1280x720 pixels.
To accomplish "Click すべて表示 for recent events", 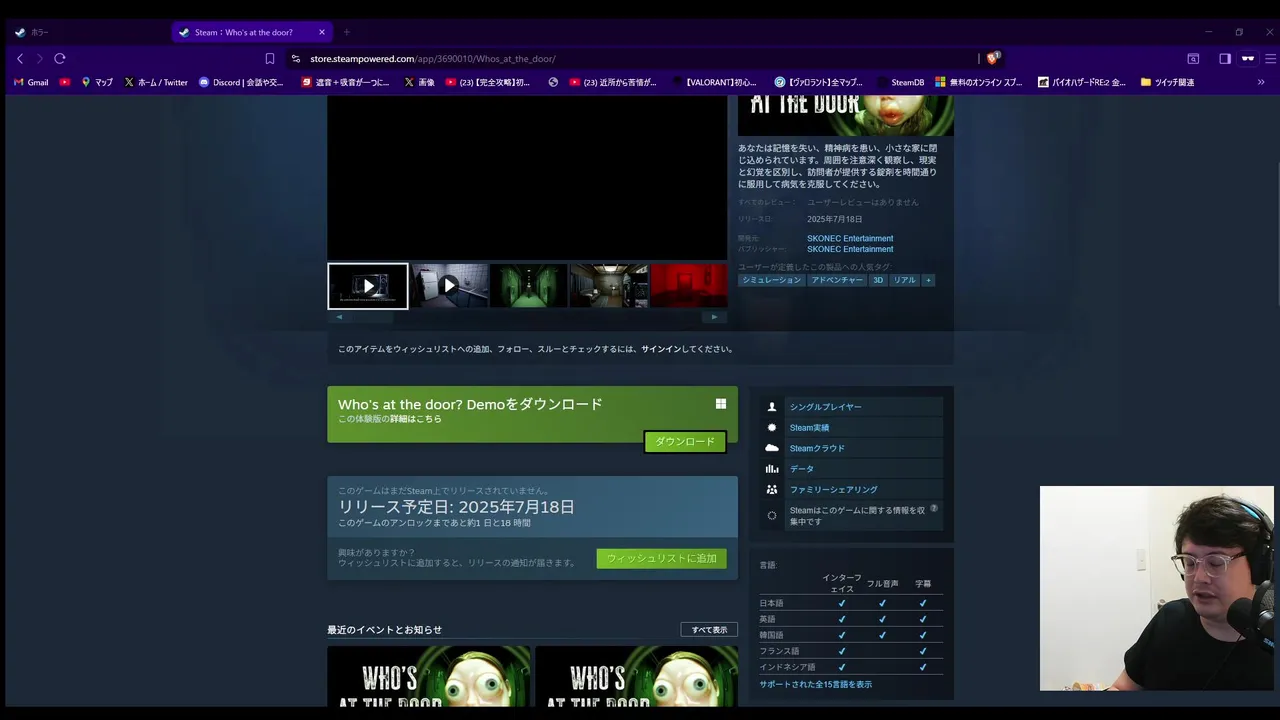I will (x=709, y=630).
